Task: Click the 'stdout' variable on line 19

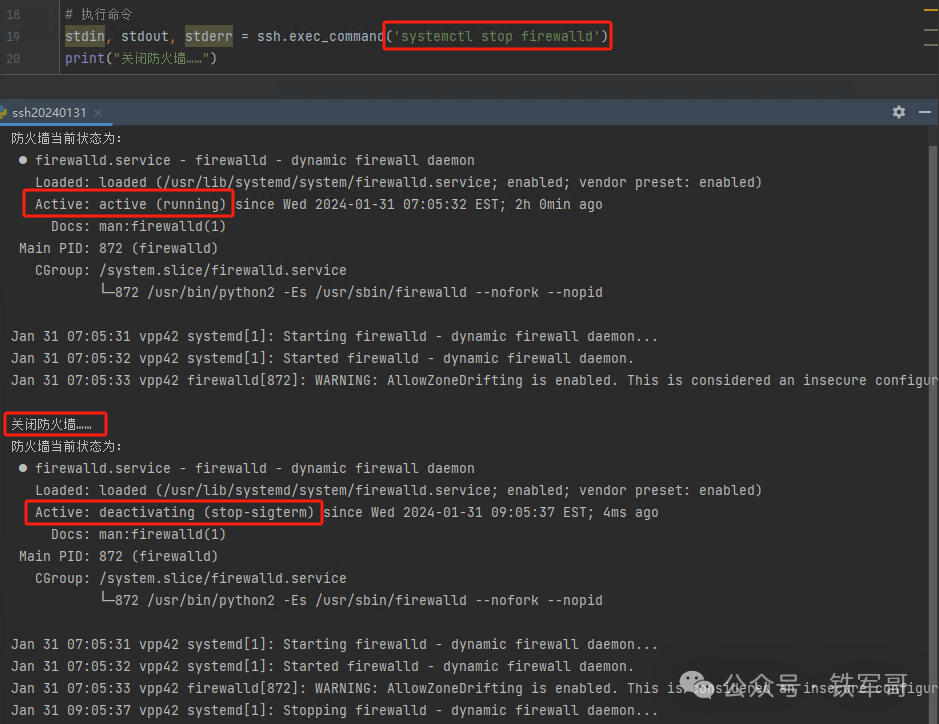Action: coord(145,37)
